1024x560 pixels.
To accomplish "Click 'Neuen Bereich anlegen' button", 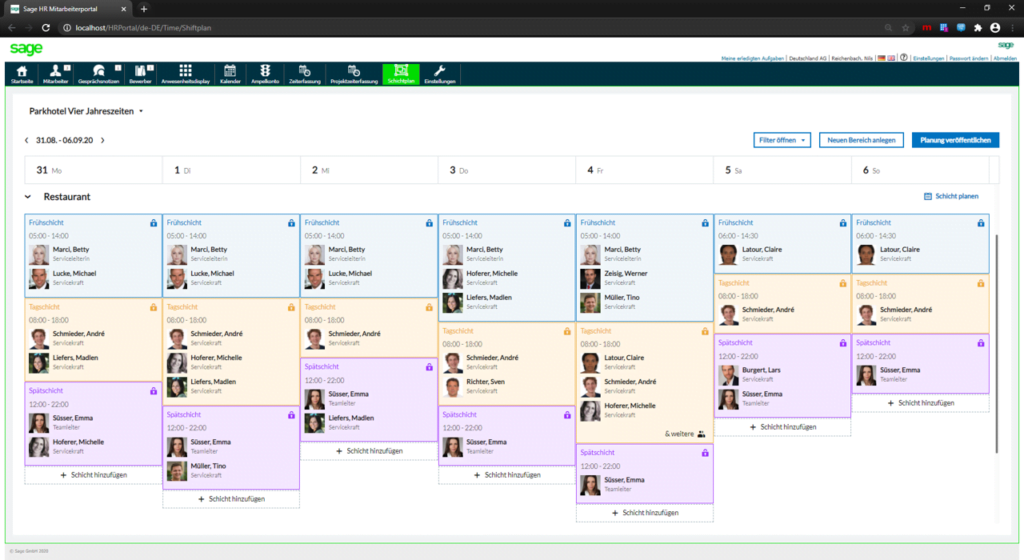I will click(861, 140).
